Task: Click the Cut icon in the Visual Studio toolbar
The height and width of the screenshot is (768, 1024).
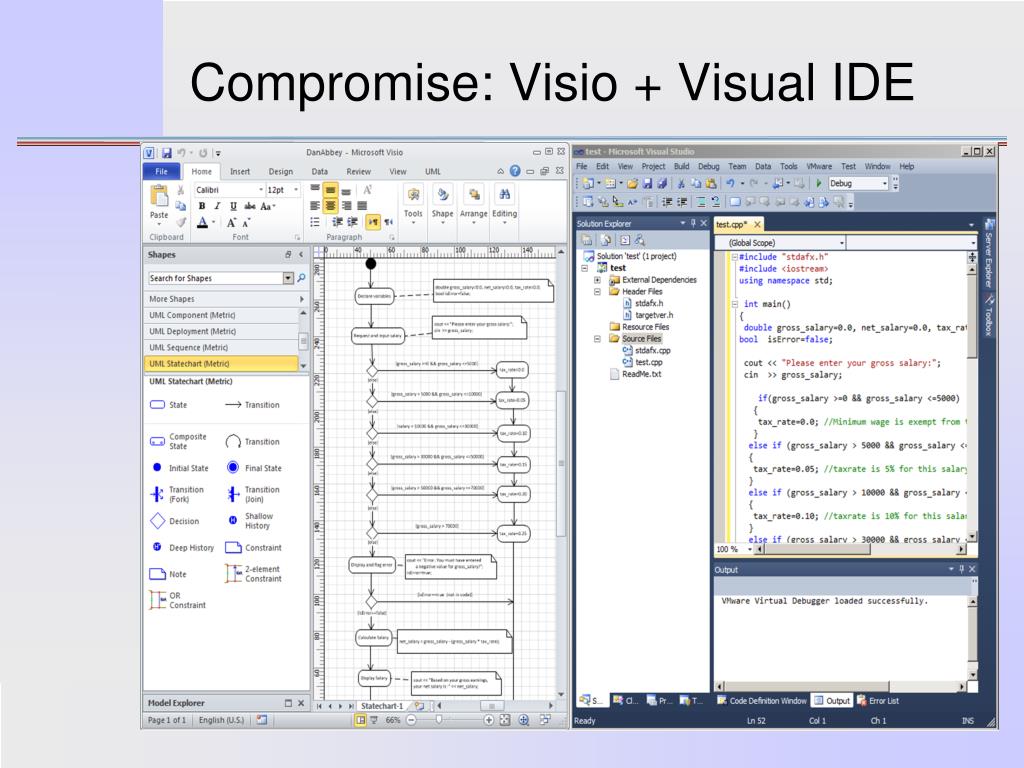Action: (681, 184)
